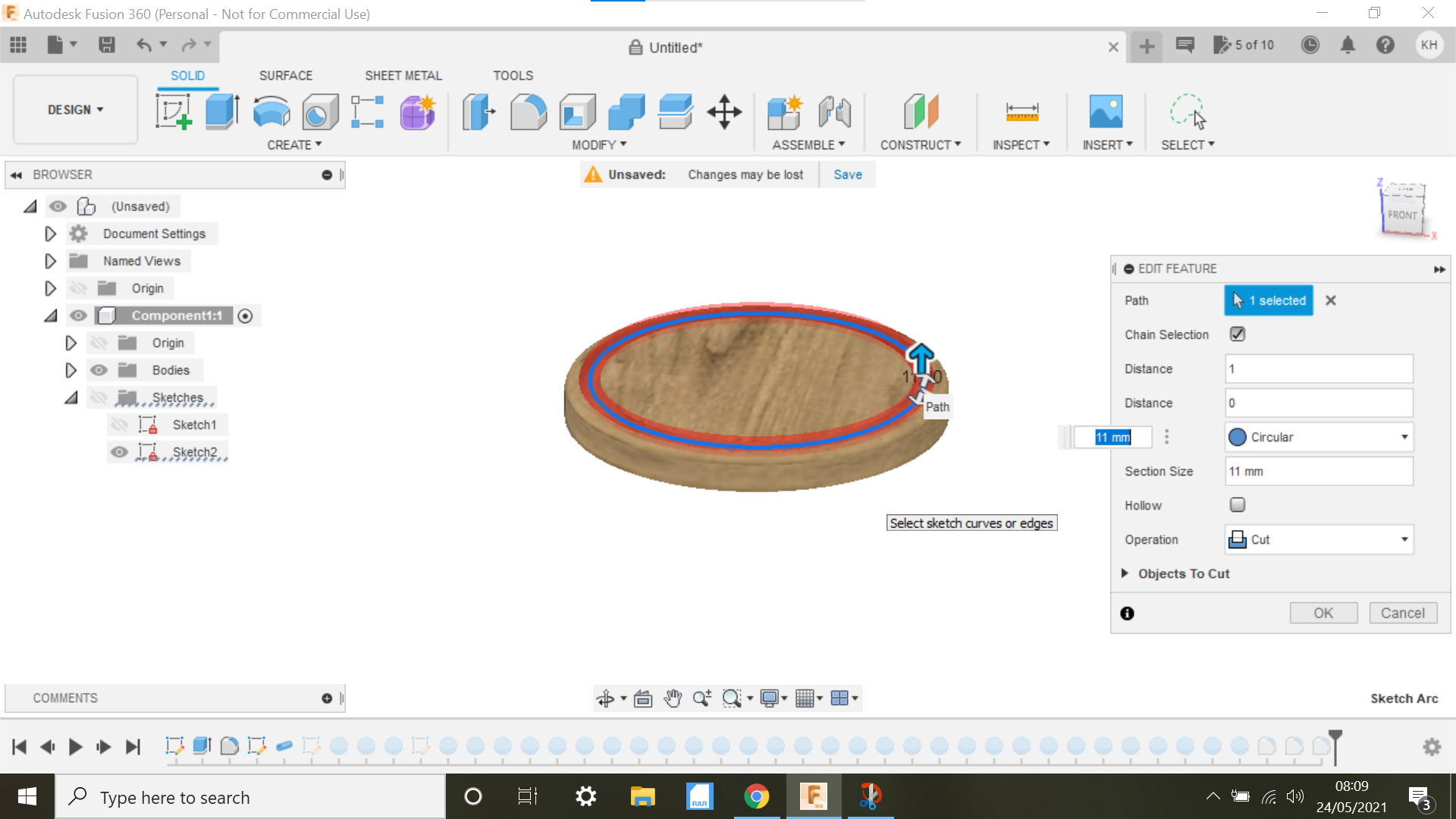Create a new component via Assemble
This screenshot has height=819, width=1456.
(785, 111)
